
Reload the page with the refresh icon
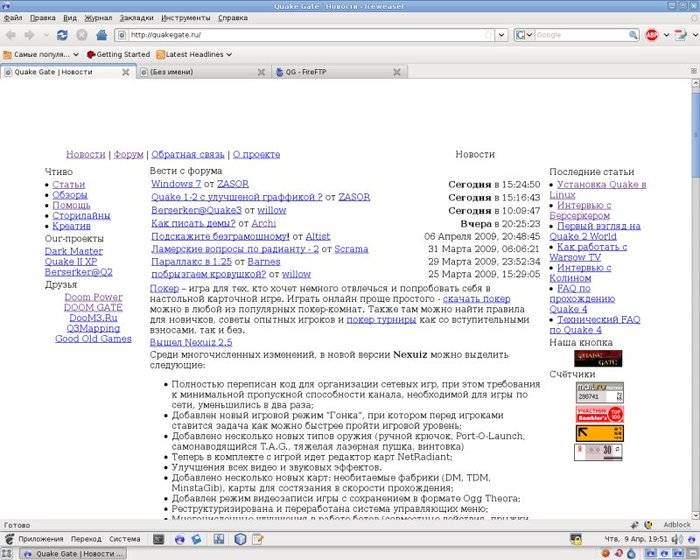(62, 35)
